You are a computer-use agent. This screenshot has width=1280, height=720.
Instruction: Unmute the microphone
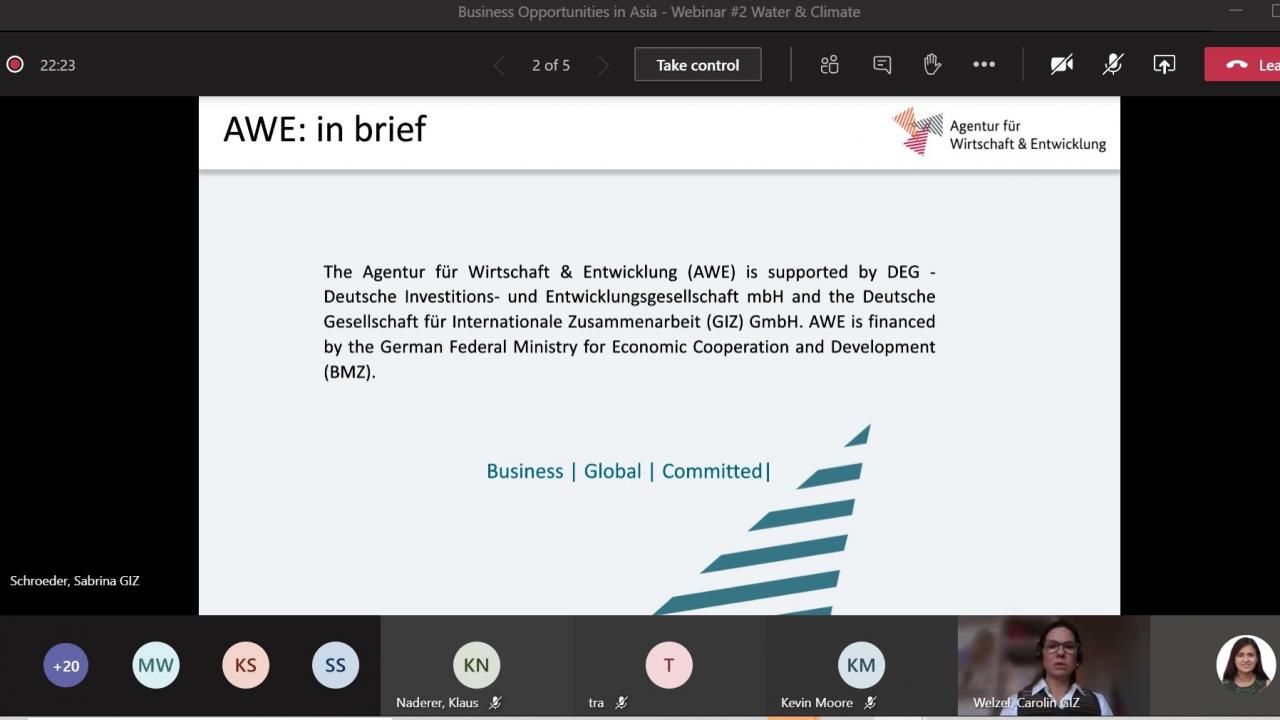coord(1113,65)
